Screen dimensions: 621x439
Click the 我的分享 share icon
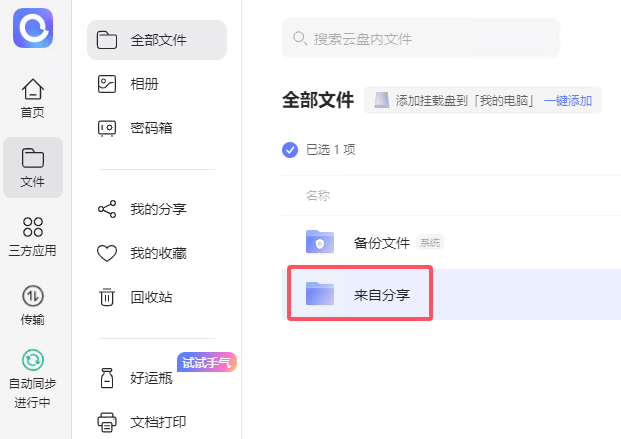(107, 209)
